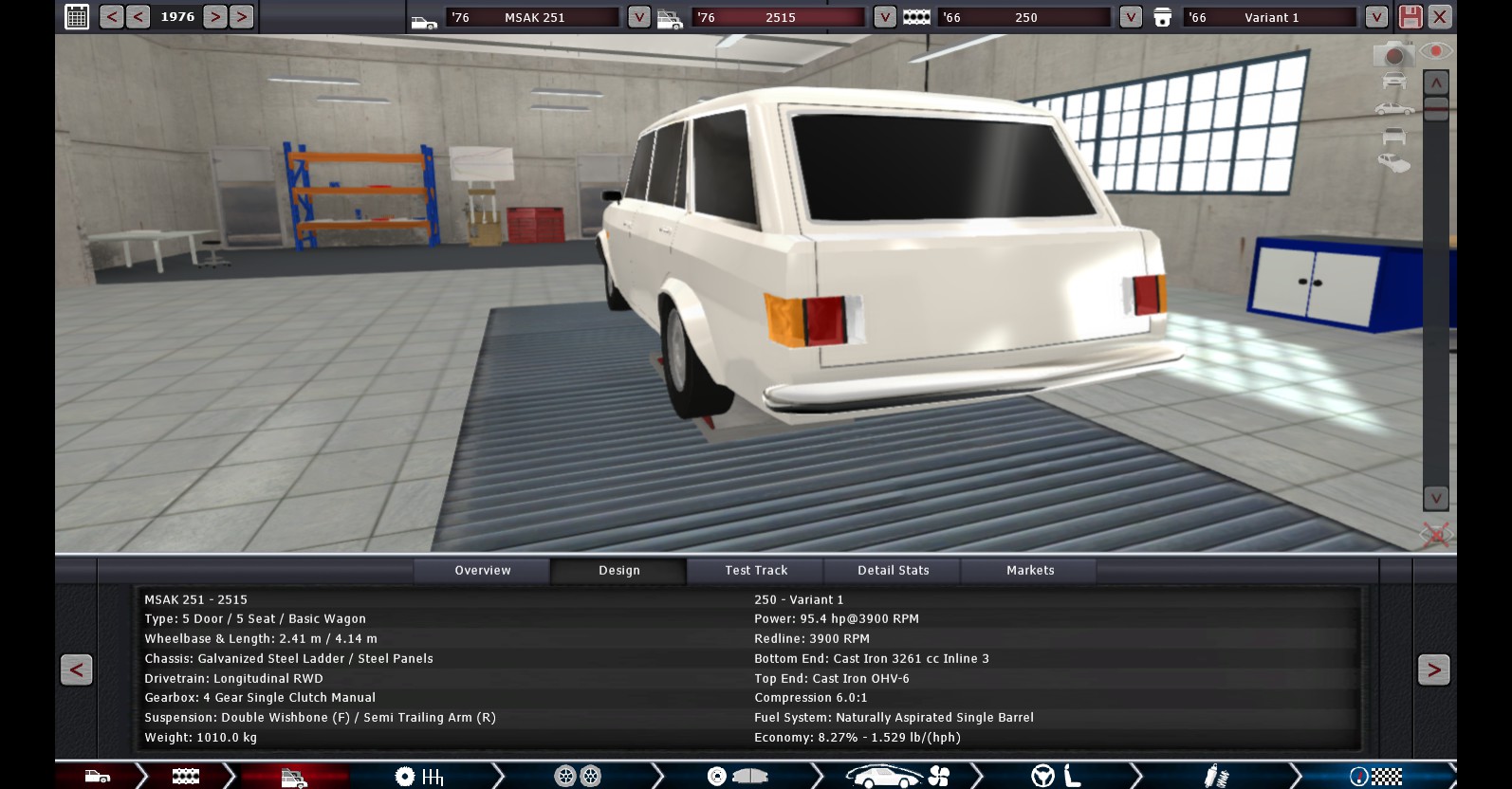
Task: Open the gearbox and drivetrain step
Action: (x=419, y=777)
